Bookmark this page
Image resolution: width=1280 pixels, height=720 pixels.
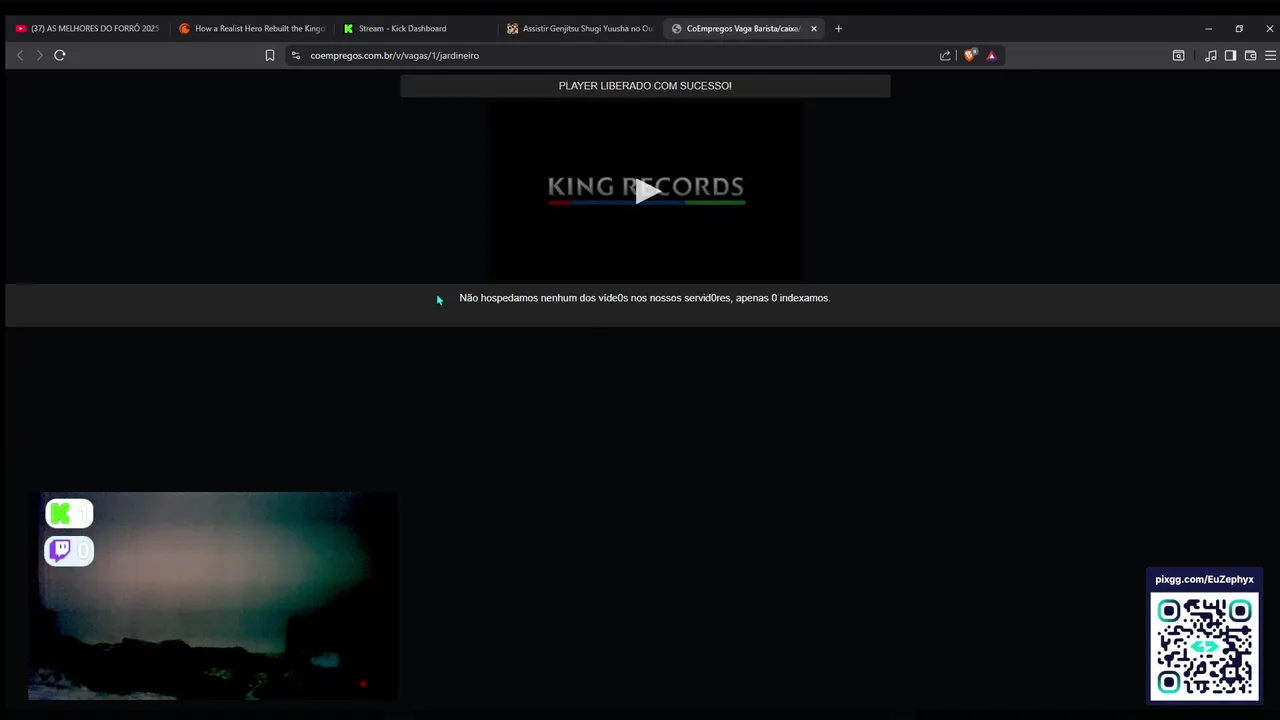click(x=270, y=55)
